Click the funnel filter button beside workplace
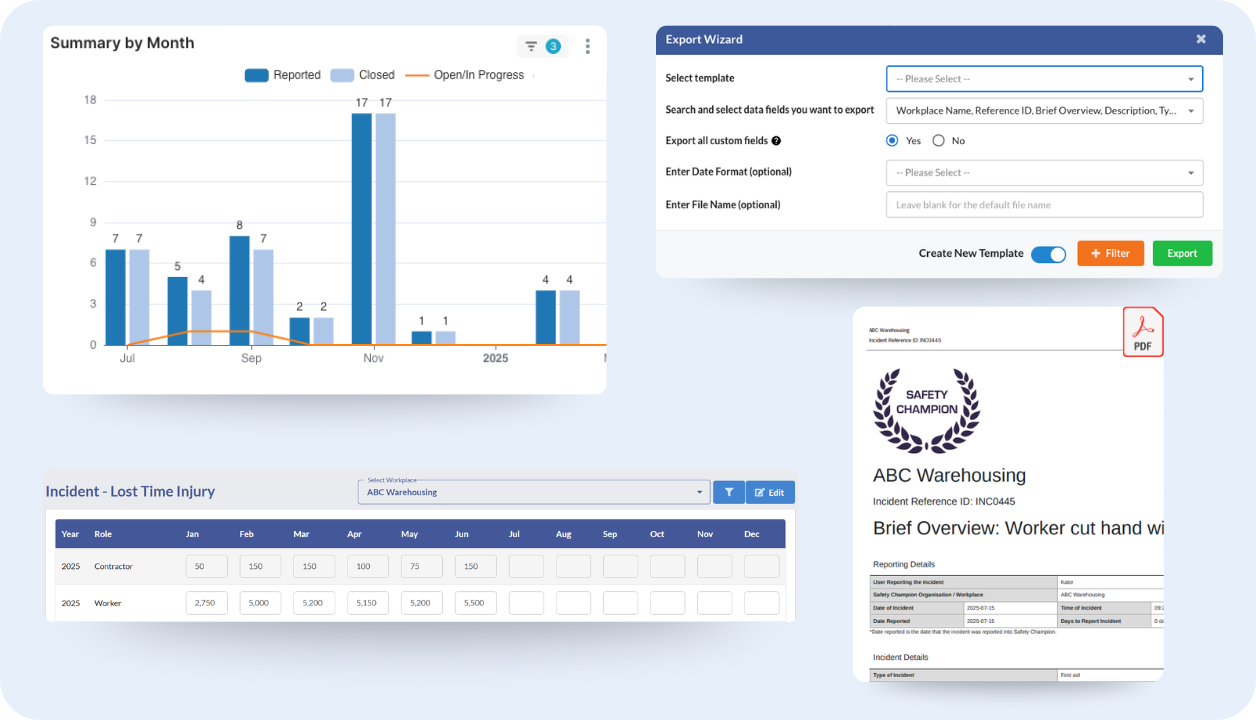 (x=729, y=492)
